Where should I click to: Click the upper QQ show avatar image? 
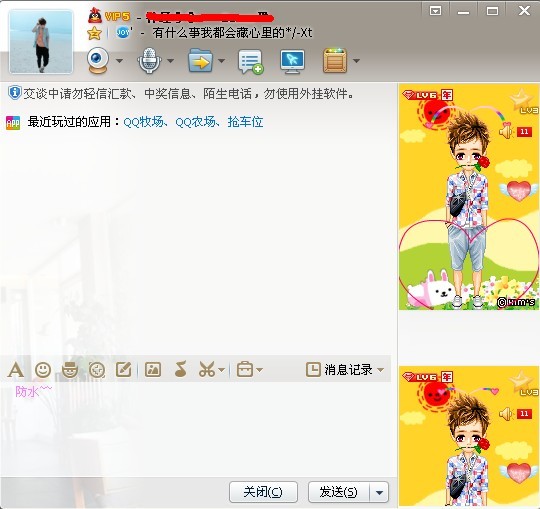tap(469, 197)
